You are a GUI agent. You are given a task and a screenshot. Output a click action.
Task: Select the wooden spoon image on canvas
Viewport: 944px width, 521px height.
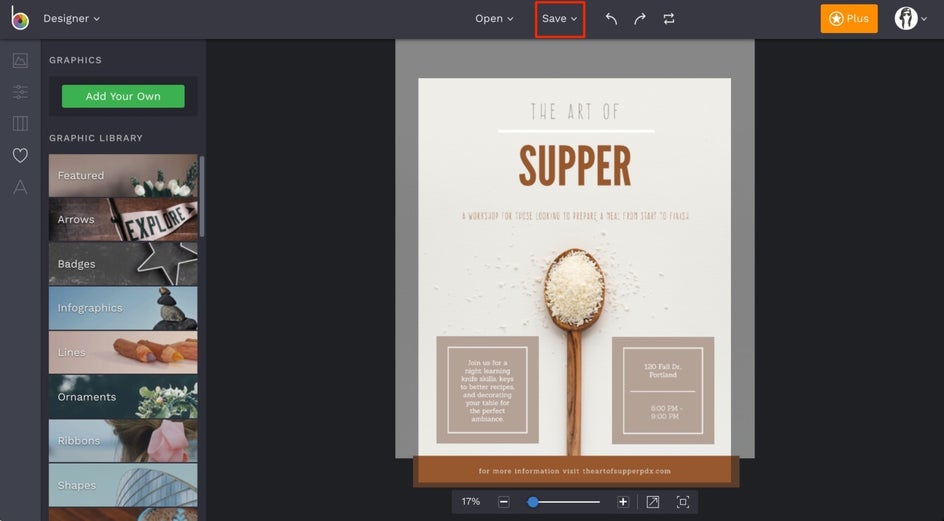point(574,351)
